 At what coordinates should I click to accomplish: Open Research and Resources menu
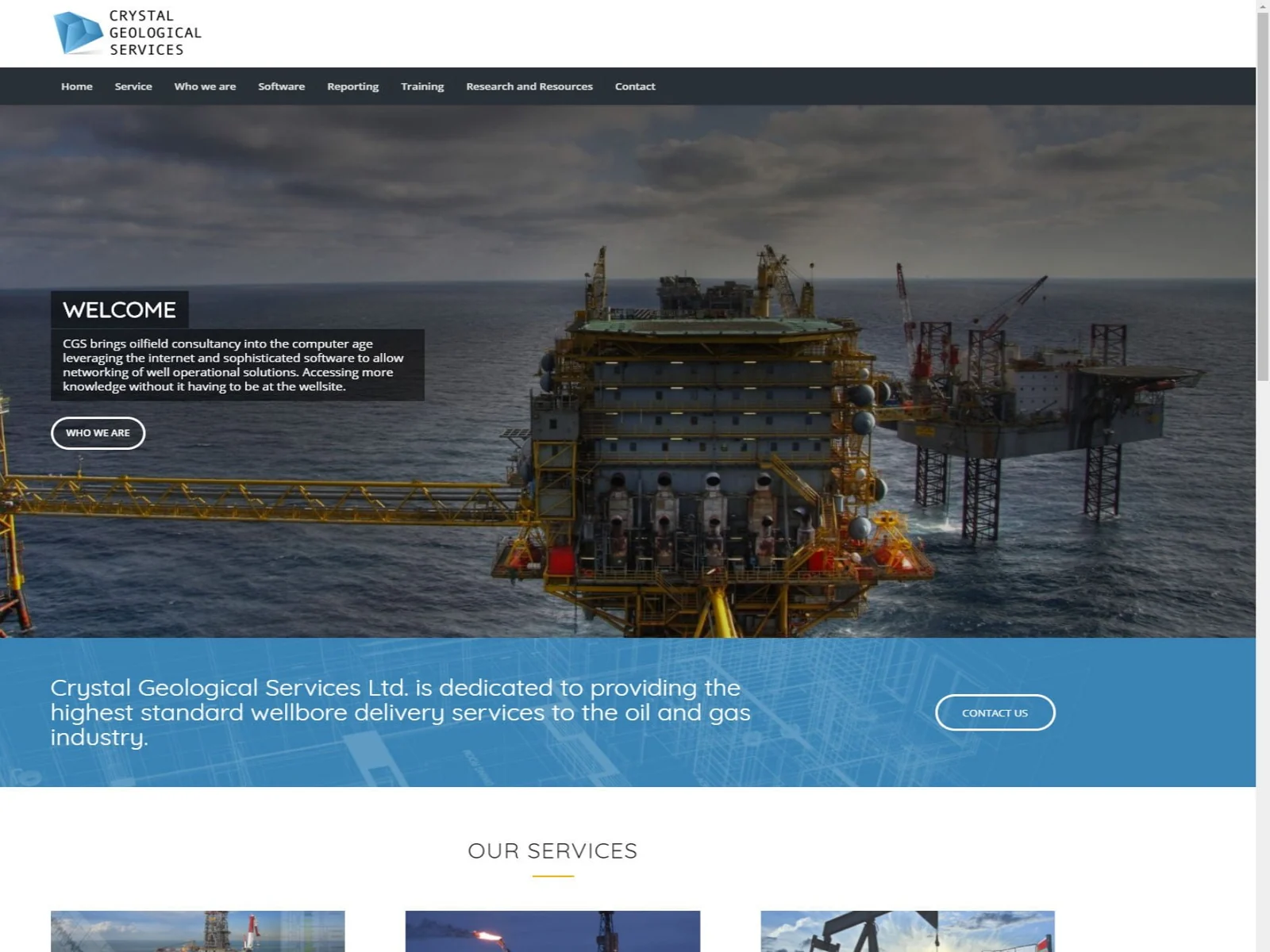(x=529, y=86)
